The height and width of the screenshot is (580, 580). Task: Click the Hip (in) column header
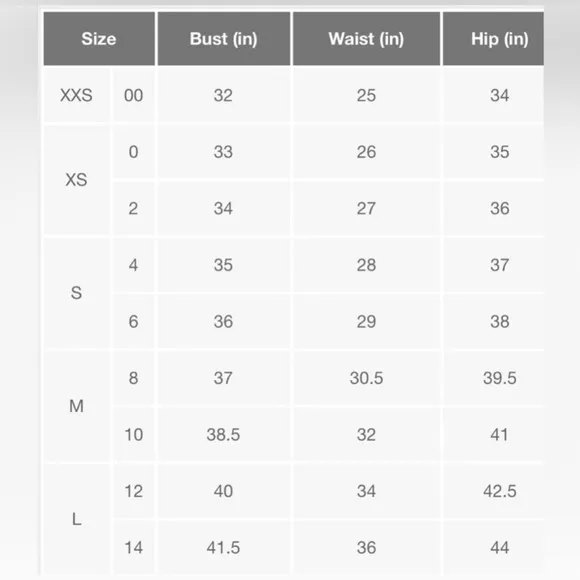tap(493, 39)
